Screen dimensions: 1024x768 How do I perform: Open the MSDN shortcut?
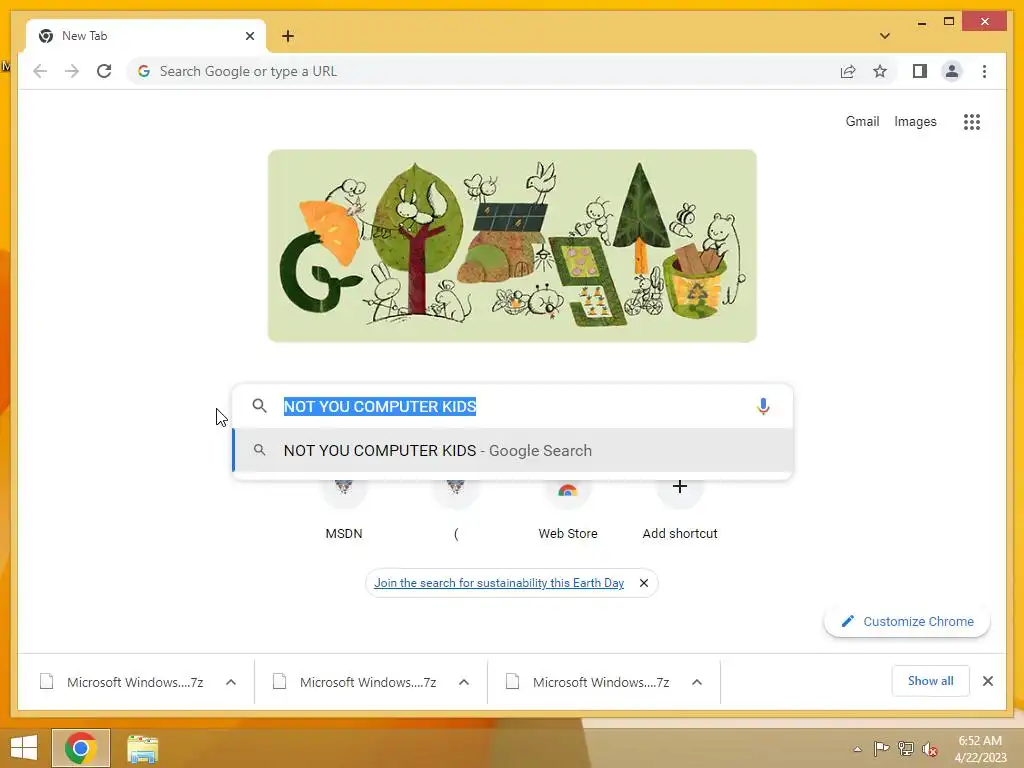(x=344, y=509)
